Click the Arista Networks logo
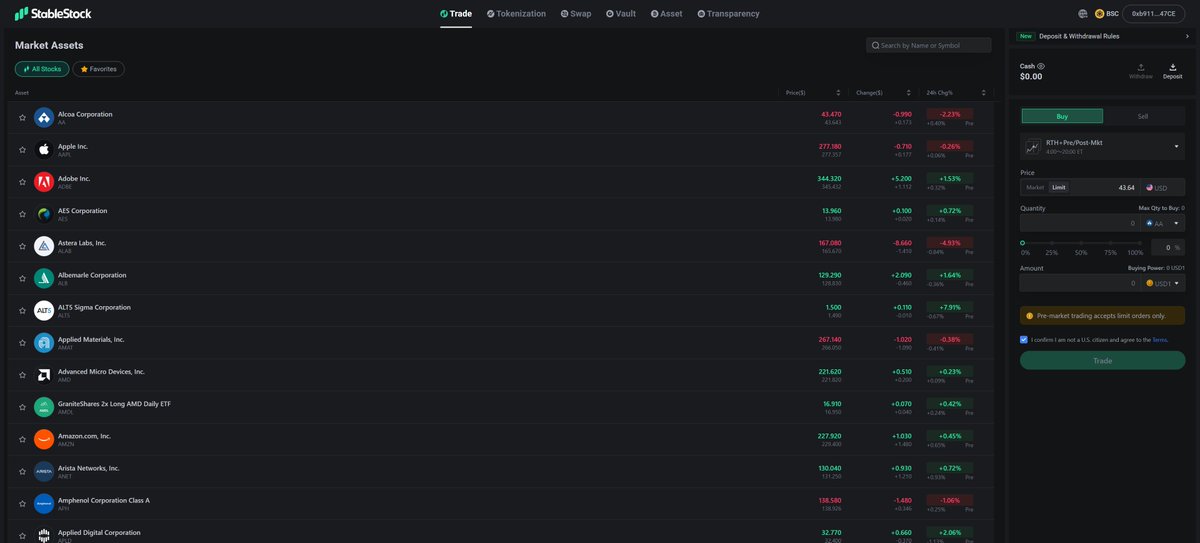Screen dimensions: 1200x543 (44, 471)
